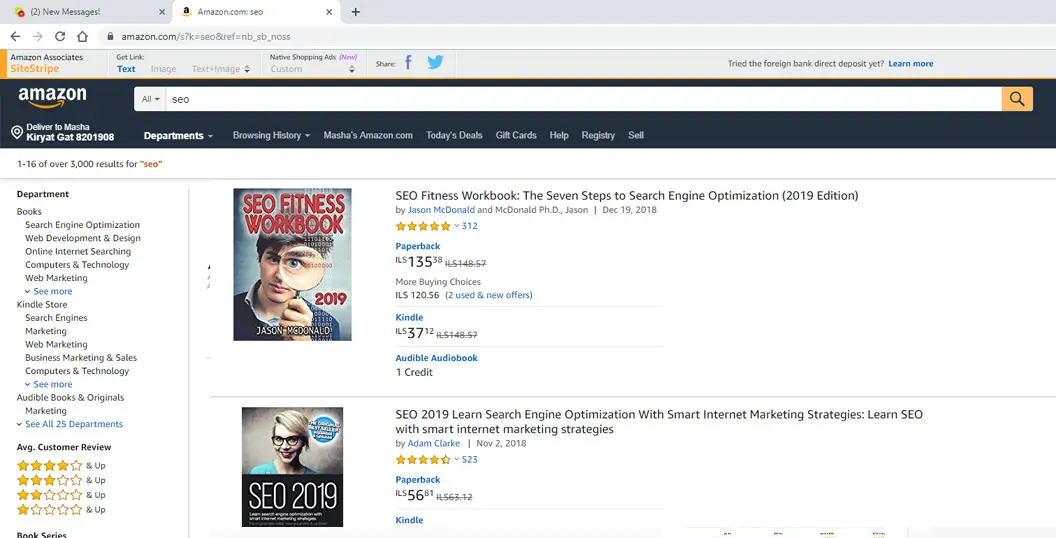Open Sell in navigation bar

pyautogui.click(x=636, y=135)
